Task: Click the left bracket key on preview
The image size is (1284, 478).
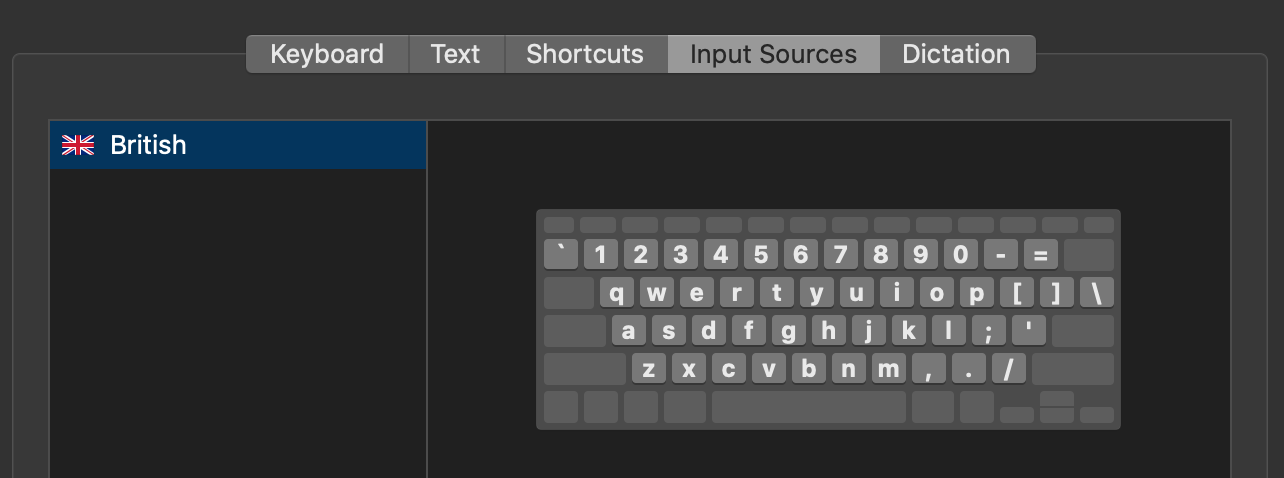Action: pos(1017,293)
